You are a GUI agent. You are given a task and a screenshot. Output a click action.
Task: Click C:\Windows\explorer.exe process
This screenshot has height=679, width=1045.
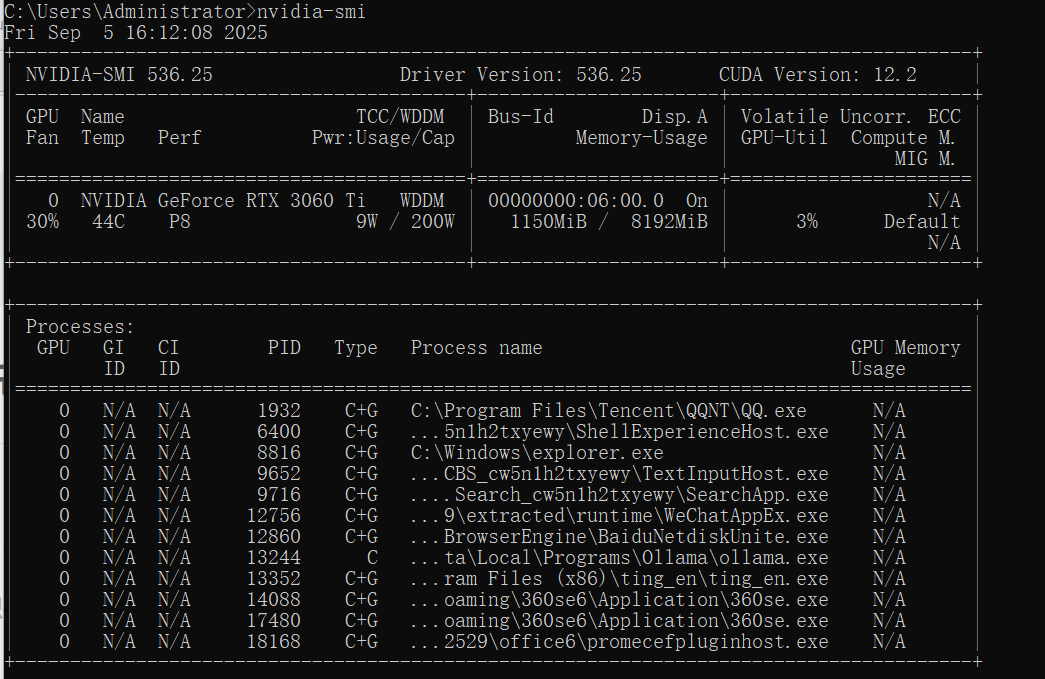coord(537,452)
